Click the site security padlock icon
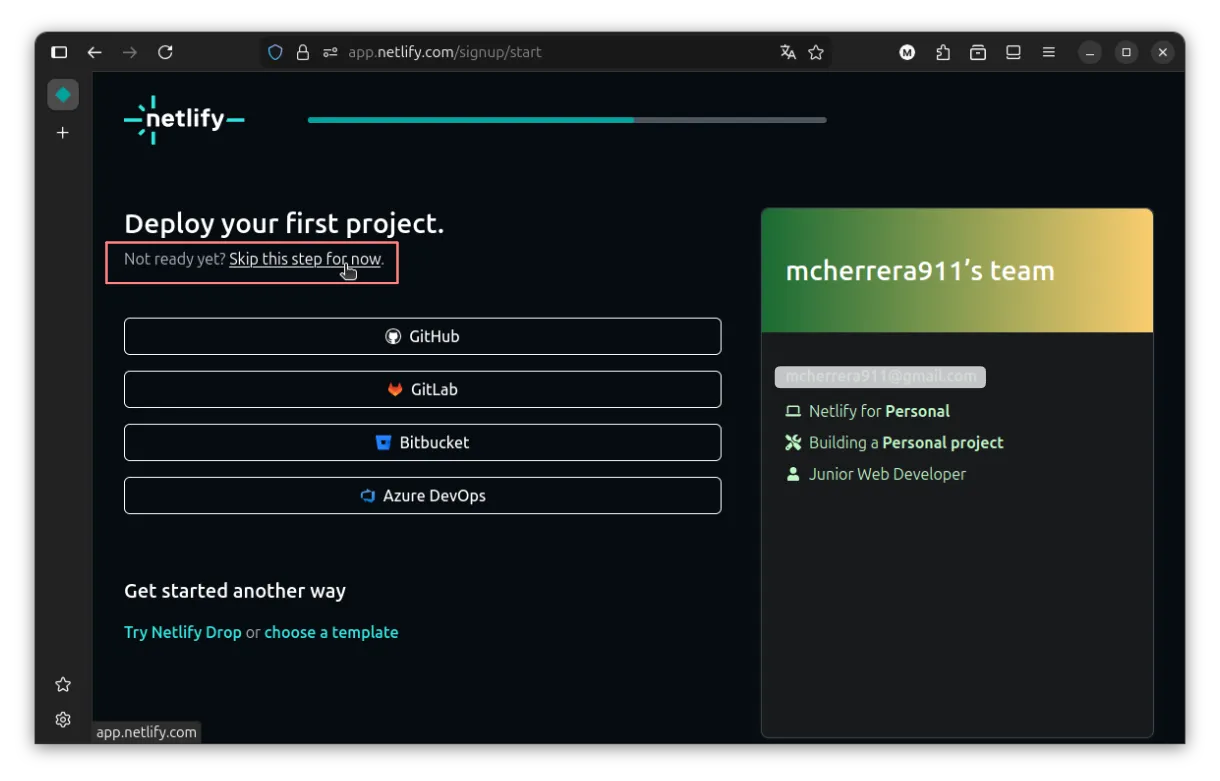Image resolution: width=1220 pixels, height=781 pixels. (303, 52)
